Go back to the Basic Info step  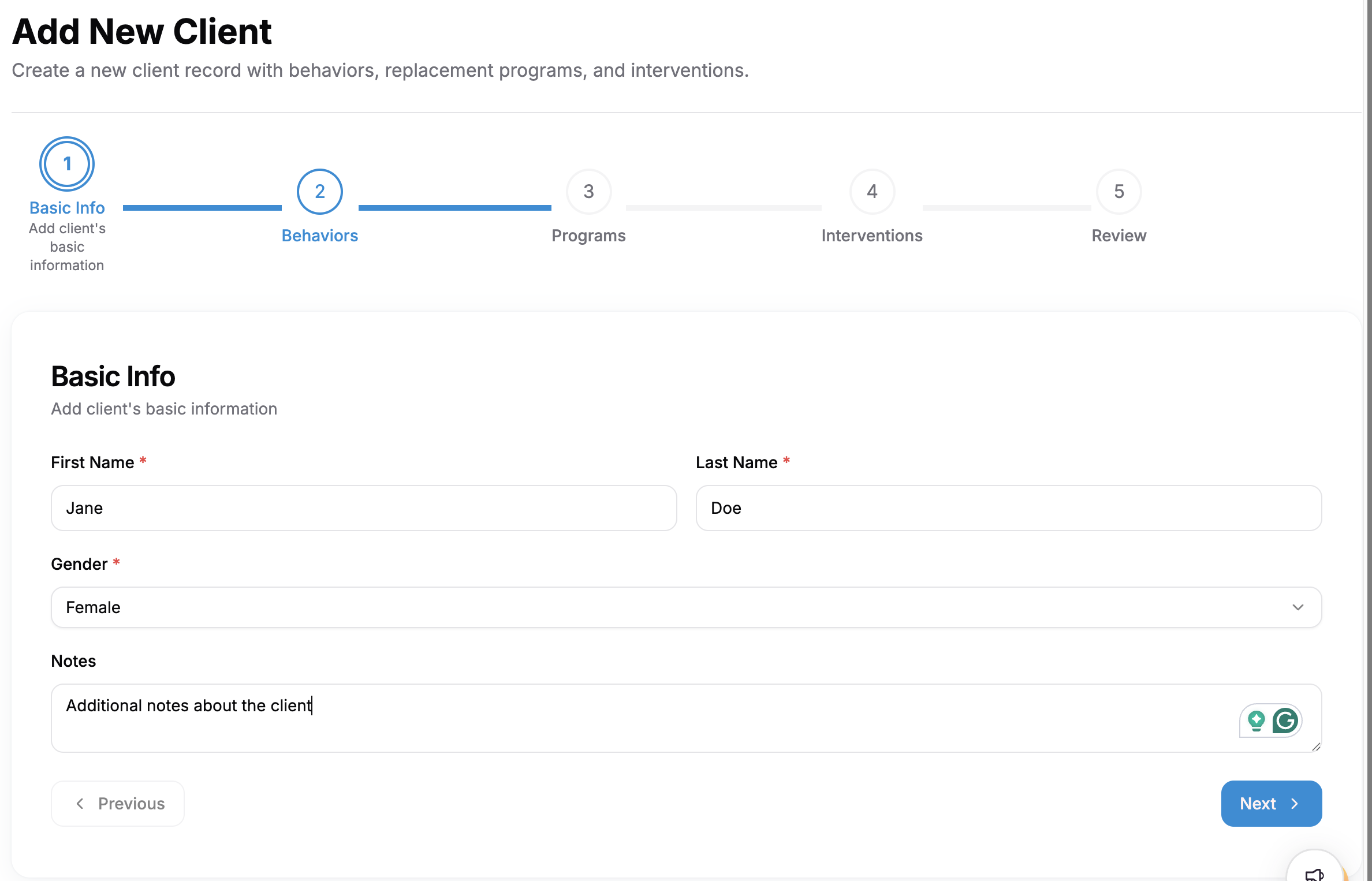coord(66,163)
